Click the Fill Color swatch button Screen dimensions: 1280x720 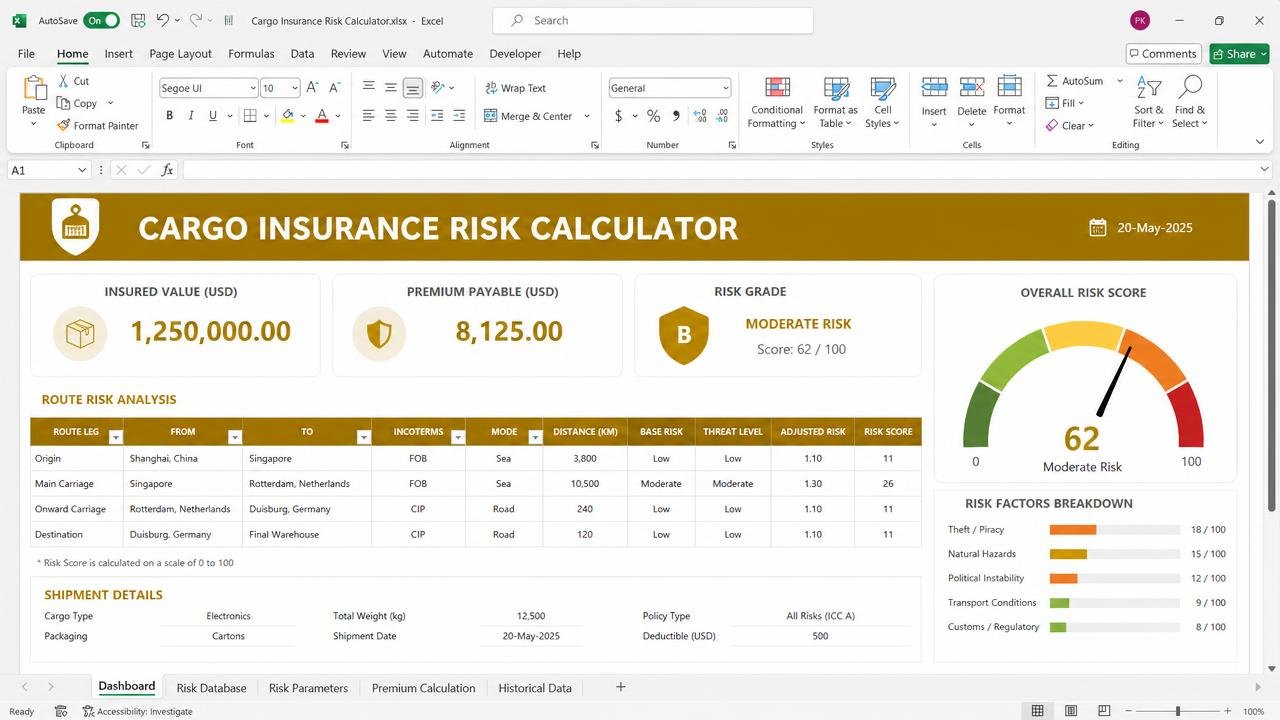pos(287,116)
